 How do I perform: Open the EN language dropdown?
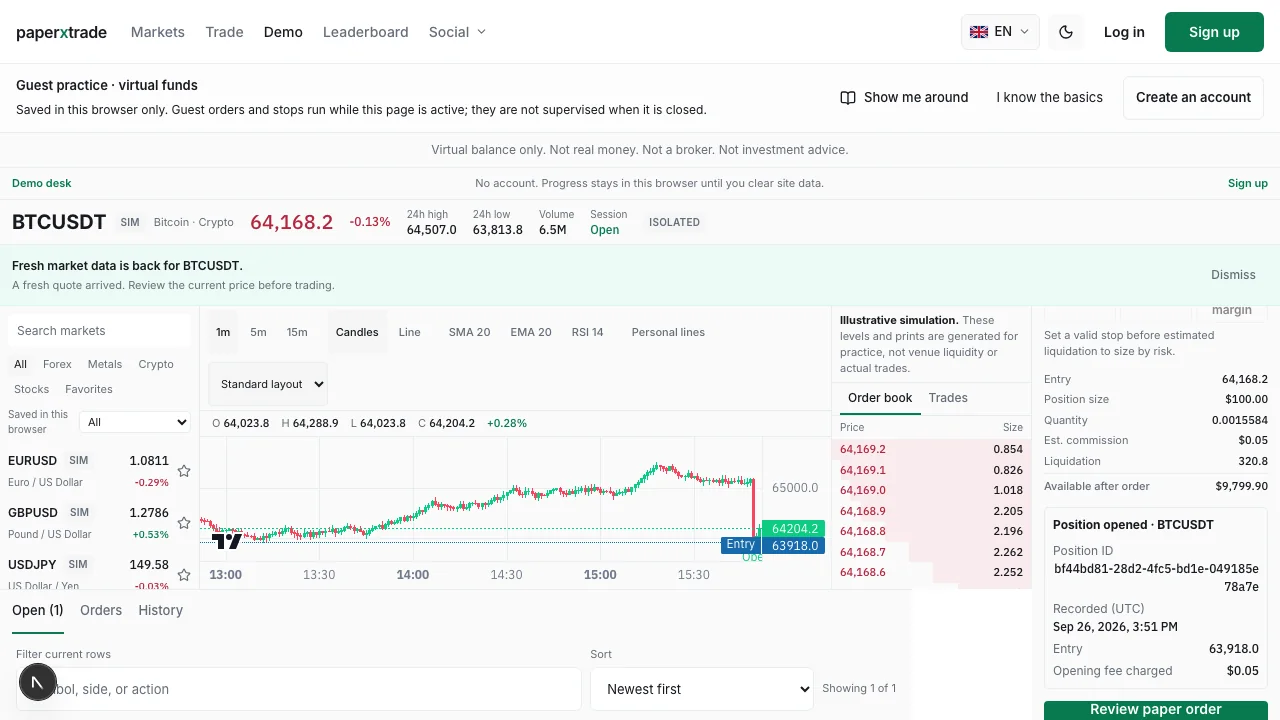[1000, 32]
